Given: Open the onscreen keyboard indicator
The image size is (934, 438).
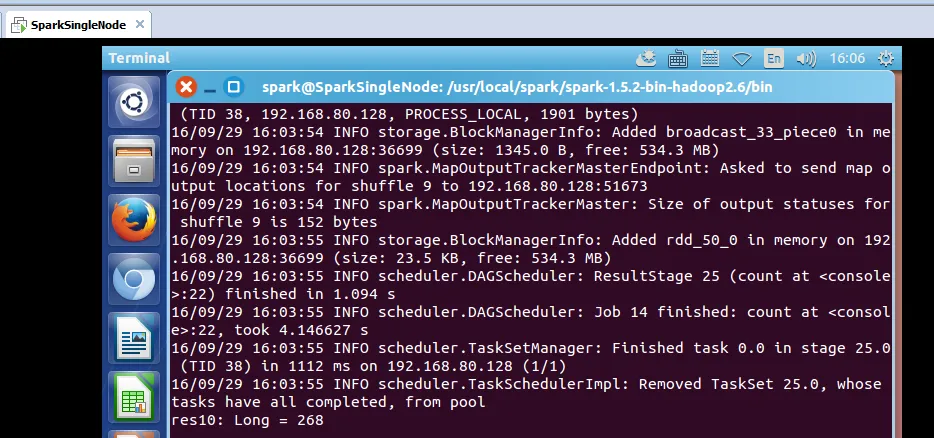Looking at the screenshot, I should (x=678, y=58).
